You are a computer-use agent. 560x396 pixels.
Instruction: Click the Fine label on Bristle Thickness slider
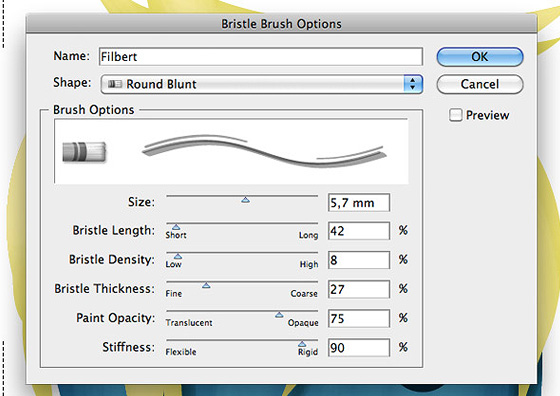[174, 294]
